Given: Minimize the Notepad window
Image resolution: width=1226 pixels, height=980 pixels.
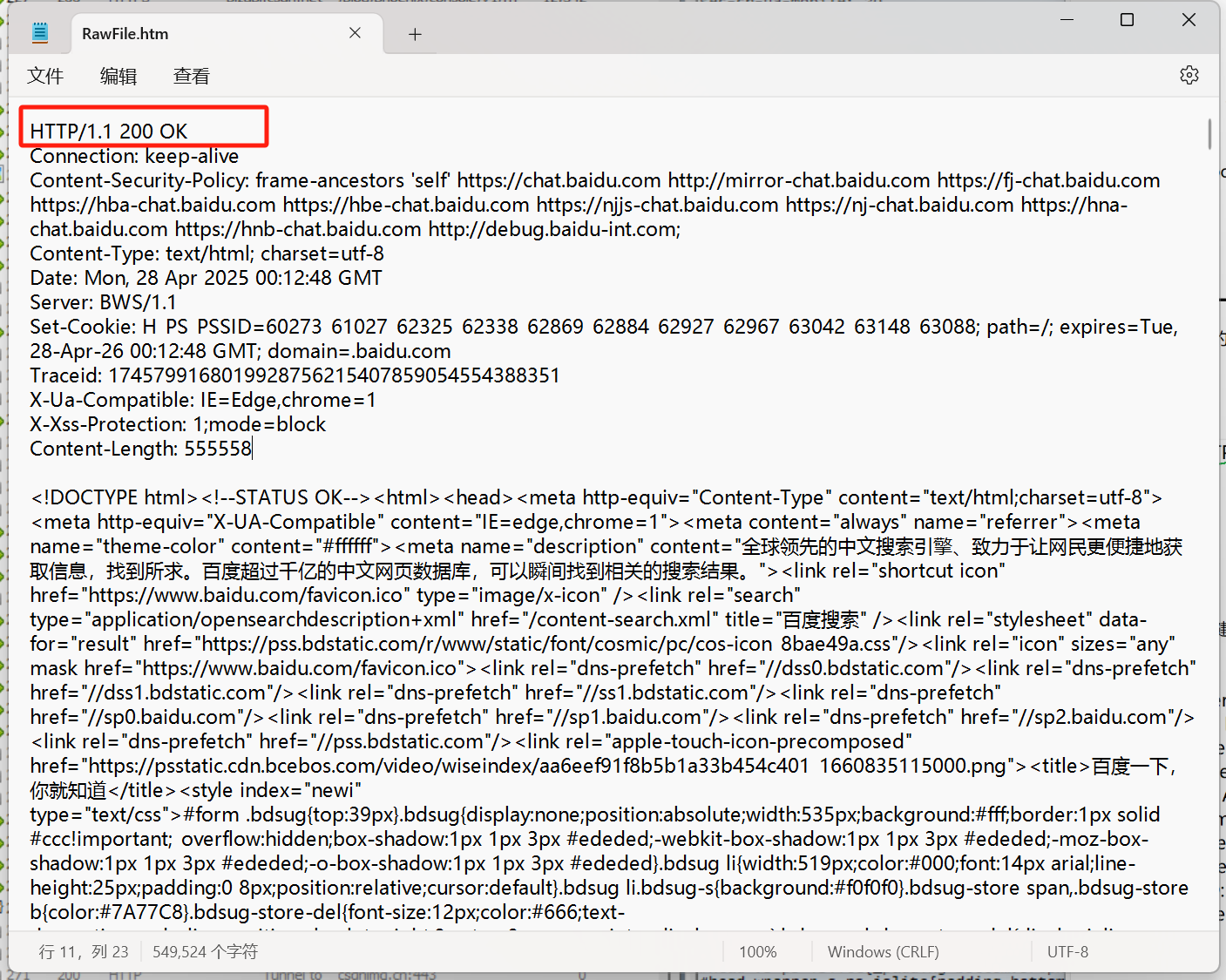Looking at the screenshot, I should (x=1067, y=20).
